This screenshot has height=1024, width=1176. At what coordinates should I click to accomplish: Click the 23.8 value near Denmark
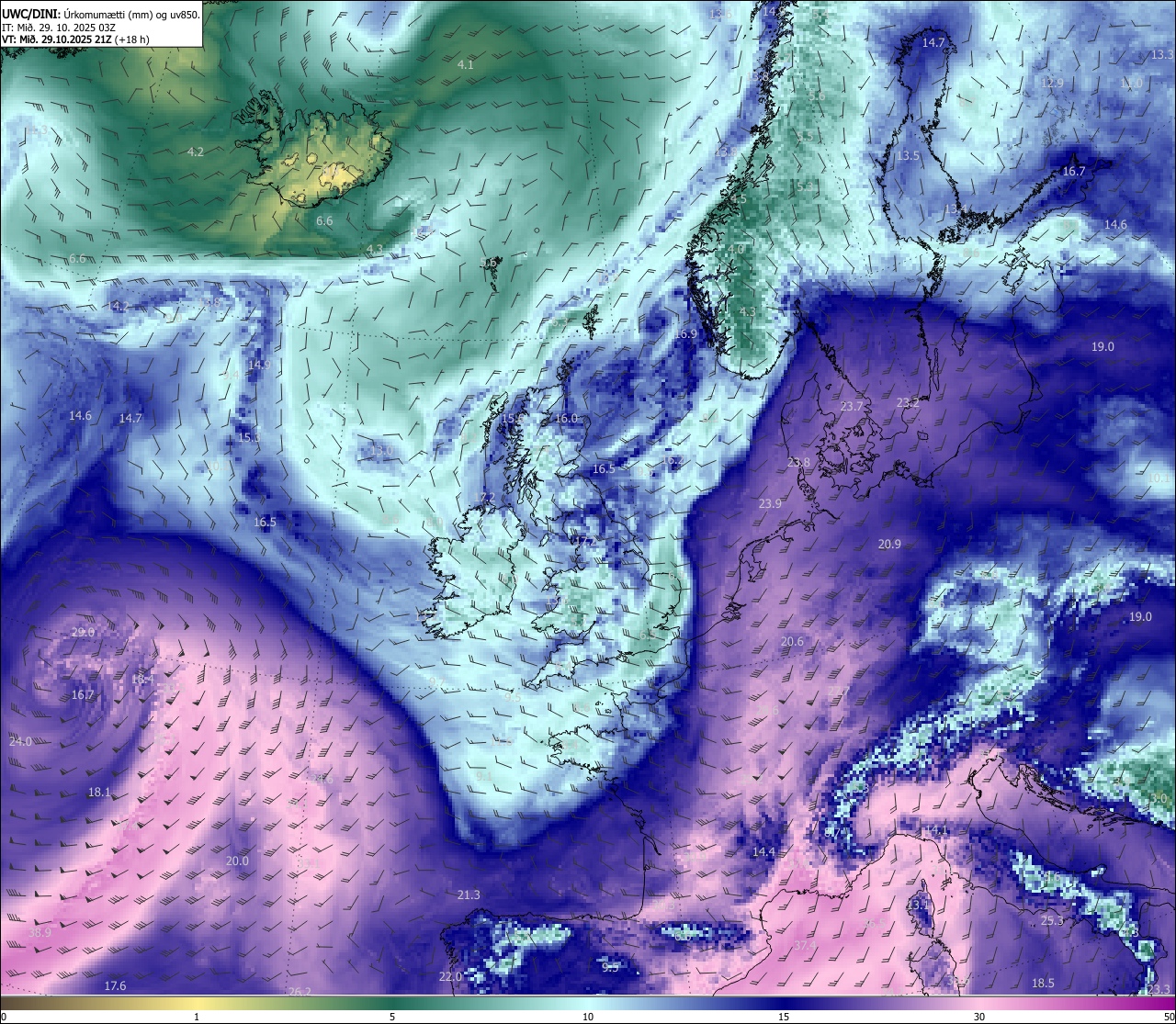798,462
